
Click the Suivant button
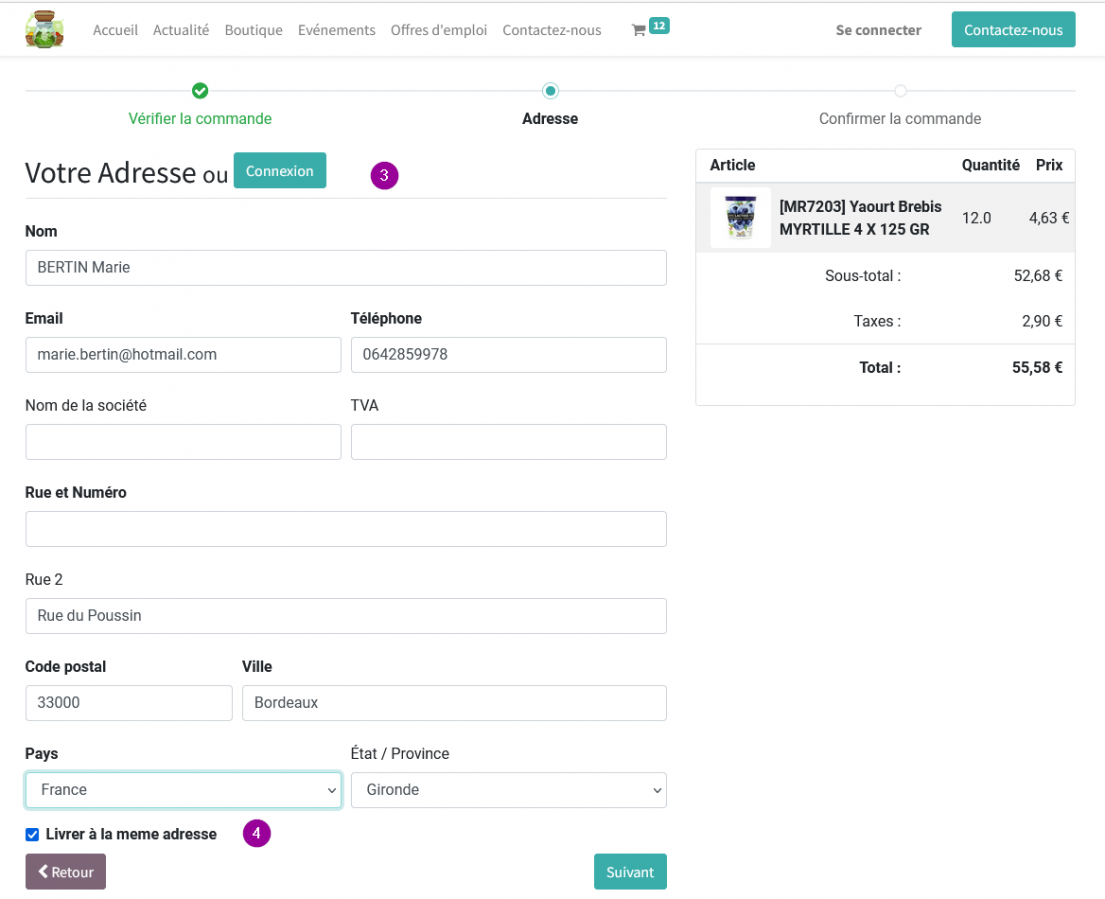click(630, 872)
